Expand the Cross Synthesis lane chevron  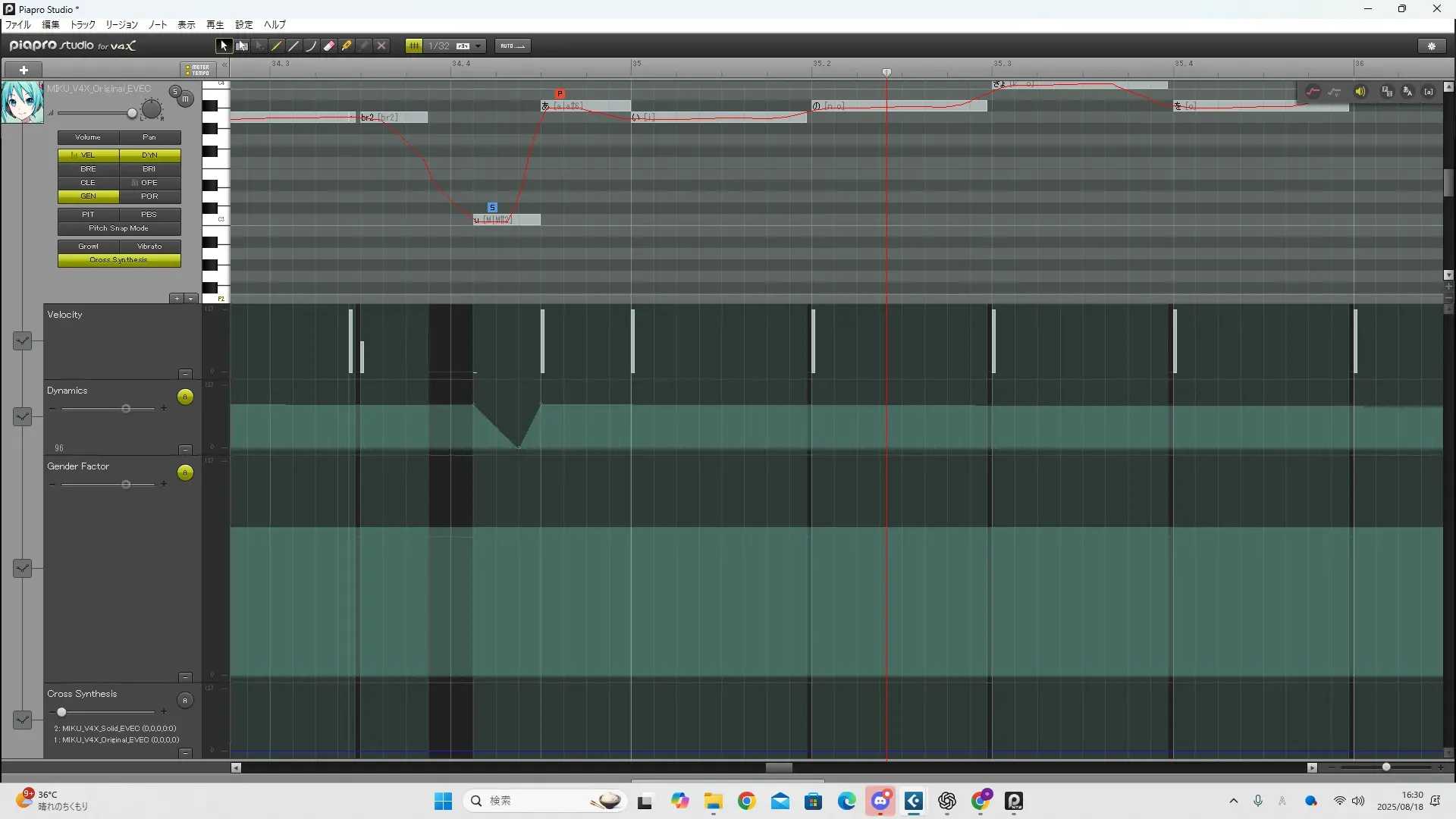pyautogui.click(x=23, y=720)
